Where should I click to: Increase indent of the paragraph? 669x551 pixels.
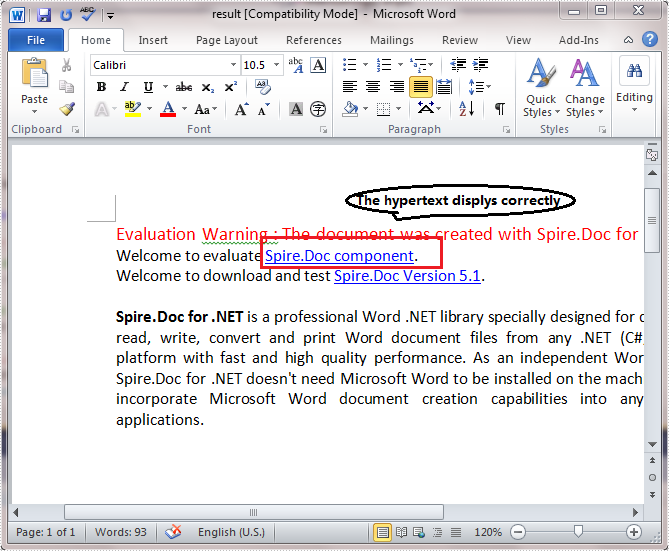(481, 64)
